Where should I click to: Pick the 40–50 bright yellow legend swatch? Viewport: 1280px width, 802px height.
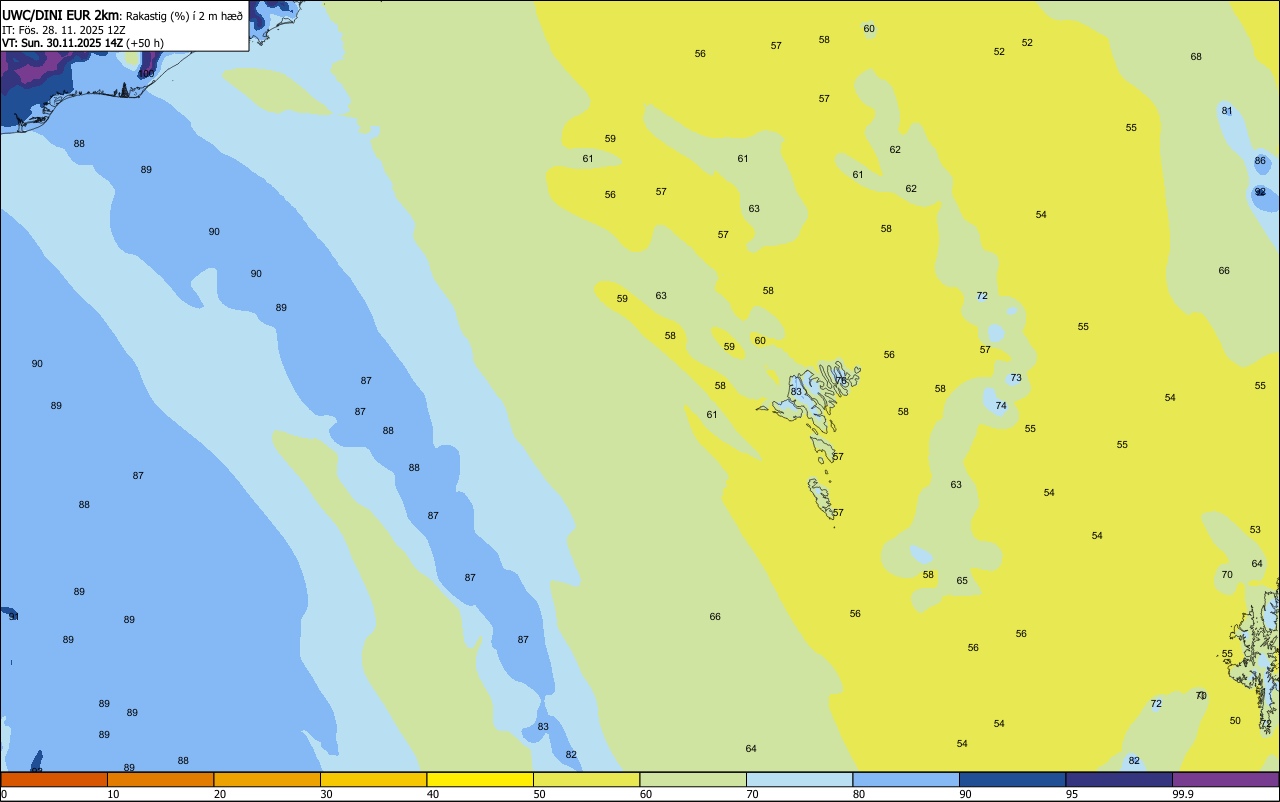coord(480,779)
